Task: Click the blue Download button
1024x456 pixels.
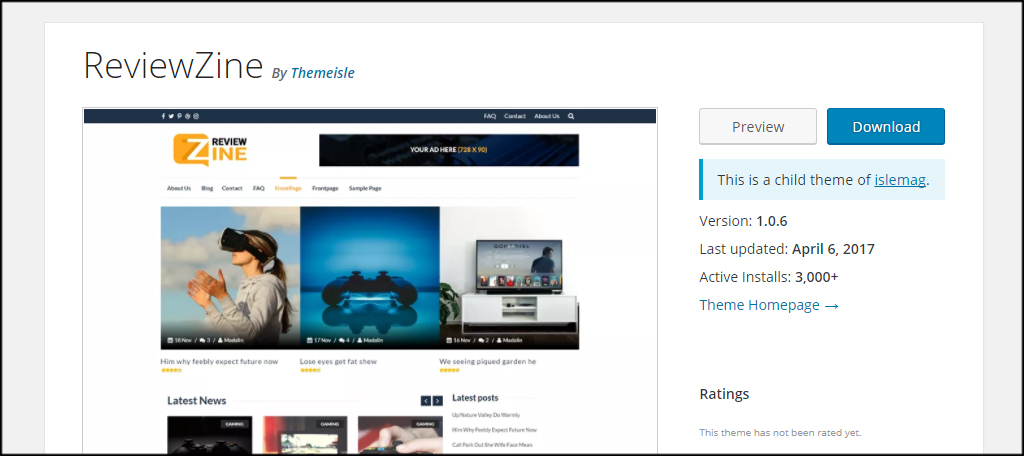Action: (x=885, y=127)
